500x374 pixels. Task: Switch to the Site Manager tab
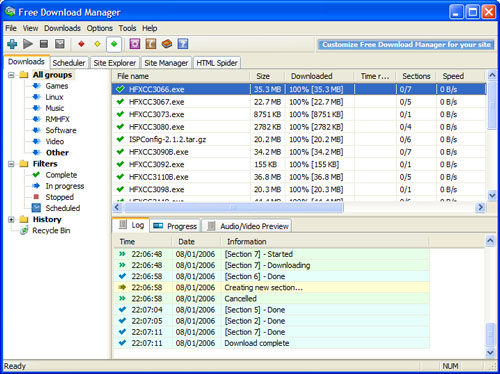coord(166,63)
